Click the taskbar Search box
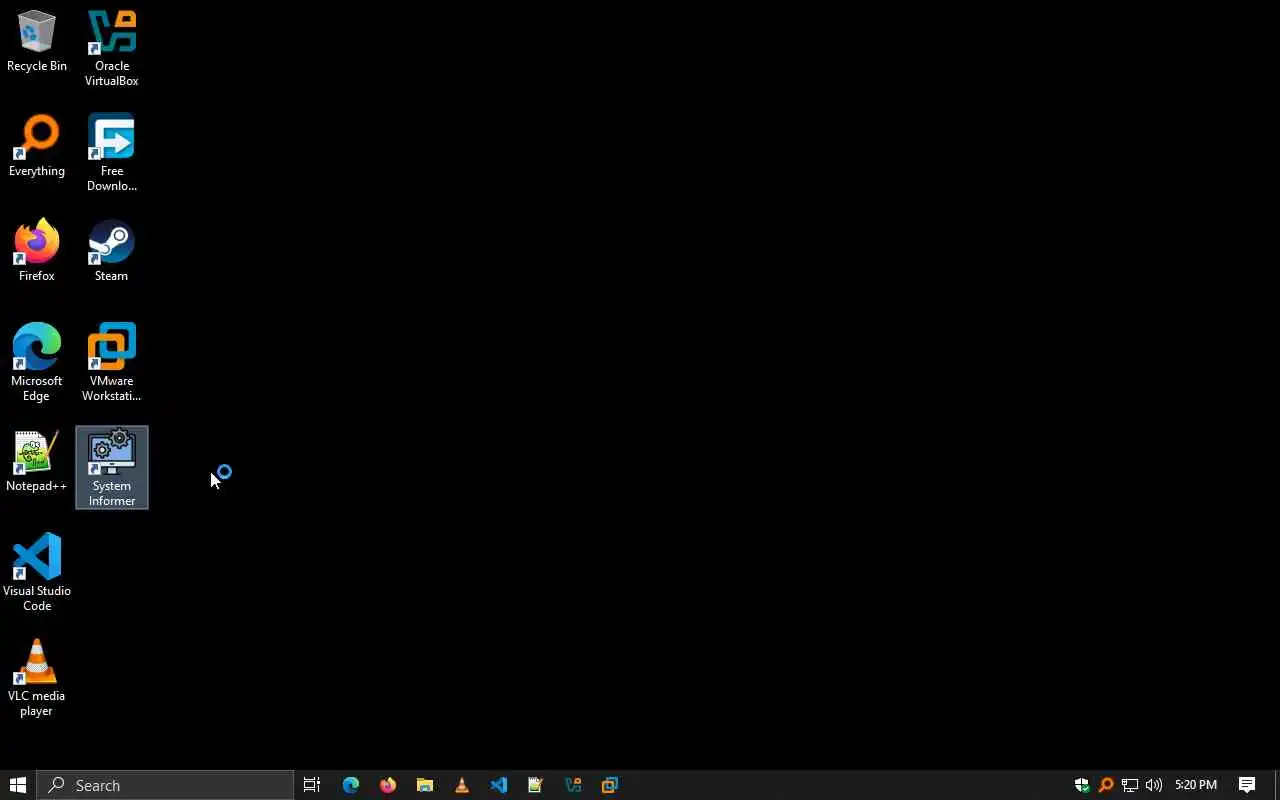 point(165,785)
